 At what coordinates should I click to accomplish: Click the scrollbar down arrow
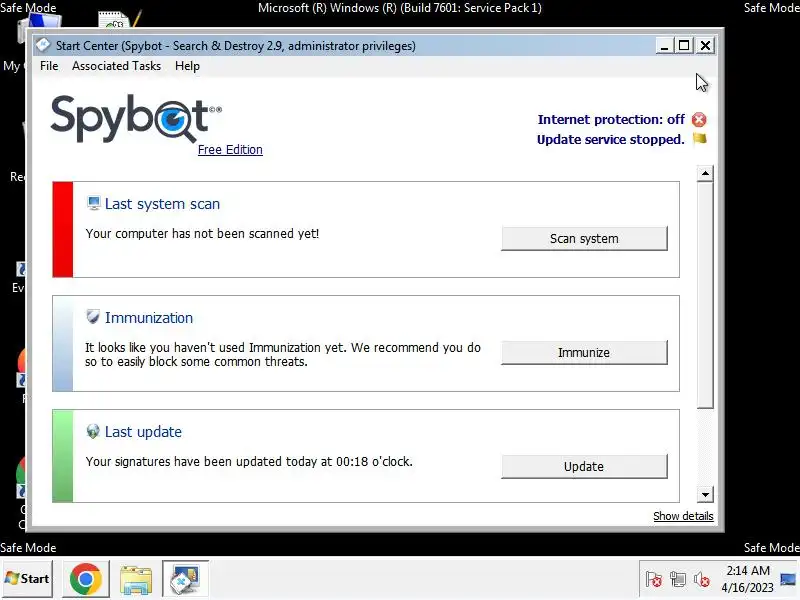pyautogui.click(x=705, y=494)
